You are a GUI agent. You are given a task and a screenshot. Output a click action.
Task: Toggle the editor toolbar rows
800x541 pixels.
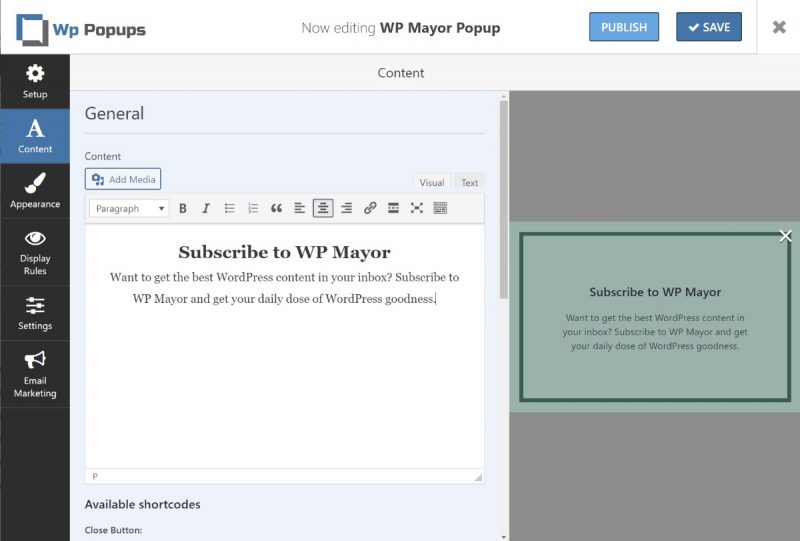click(x=440, y=208)
